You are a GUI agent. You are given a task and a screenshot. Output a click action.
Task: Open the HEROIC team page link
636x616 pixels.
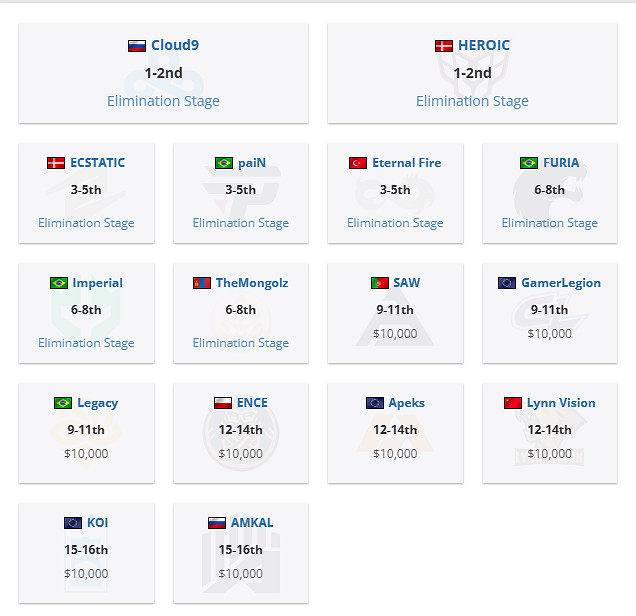pyautogui.click(x=484, y=45)
